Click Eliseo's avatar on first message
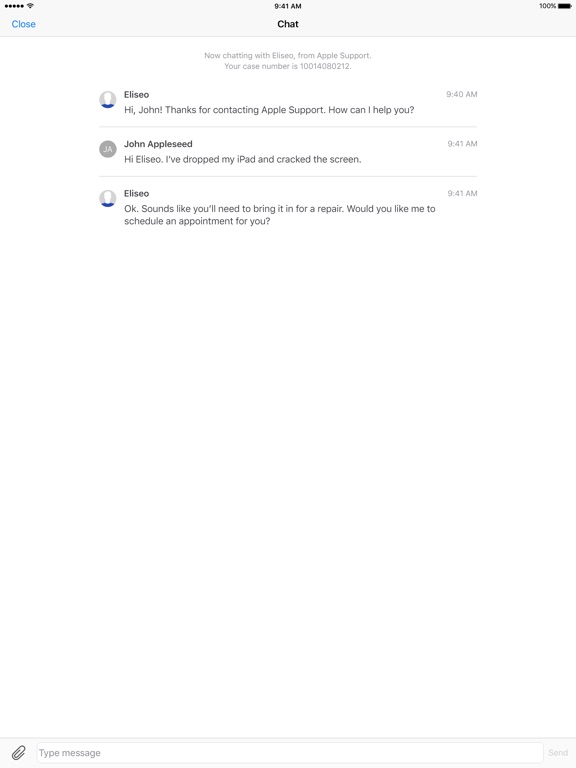The image size is (576, 768). (x=108, y=99)
